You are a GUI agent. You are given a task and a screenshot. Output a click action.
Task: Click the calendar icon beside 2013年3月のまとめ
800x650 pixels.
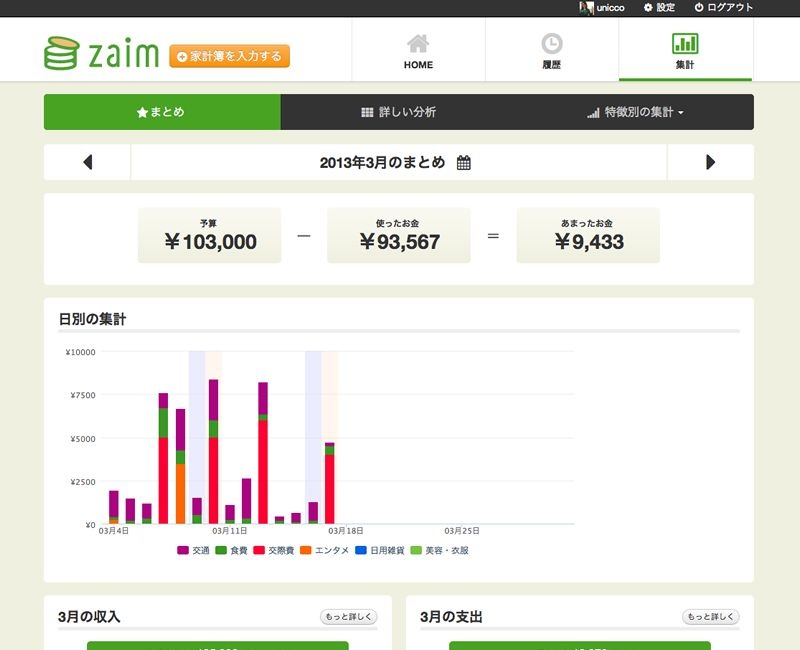coord(464,163)
